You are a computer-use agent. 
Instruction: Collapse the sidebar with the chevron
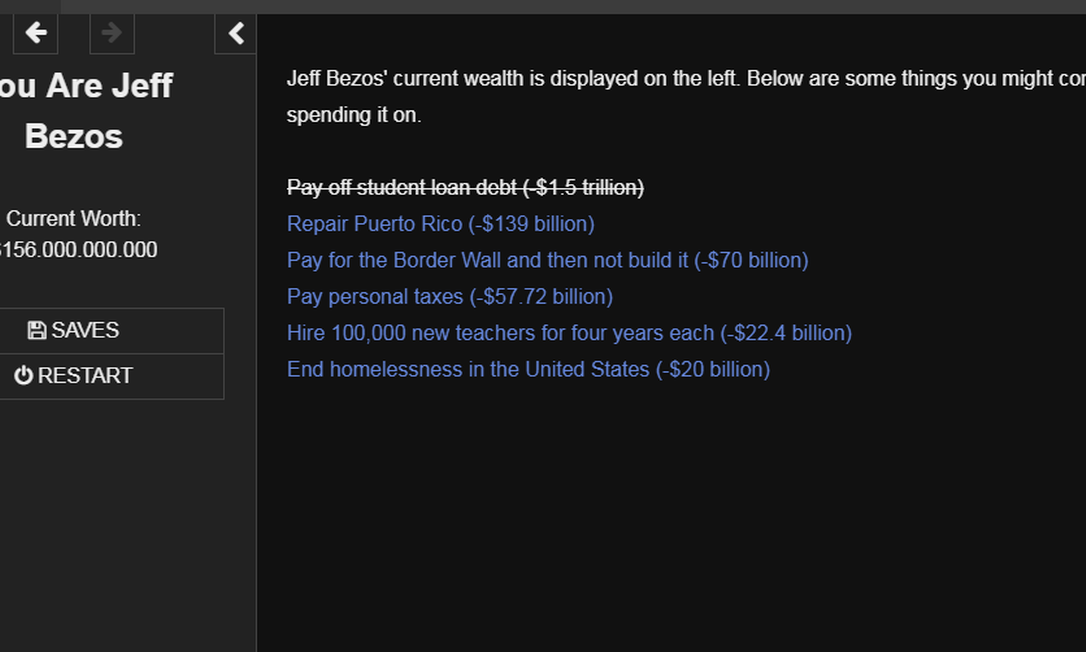point(236,33)
